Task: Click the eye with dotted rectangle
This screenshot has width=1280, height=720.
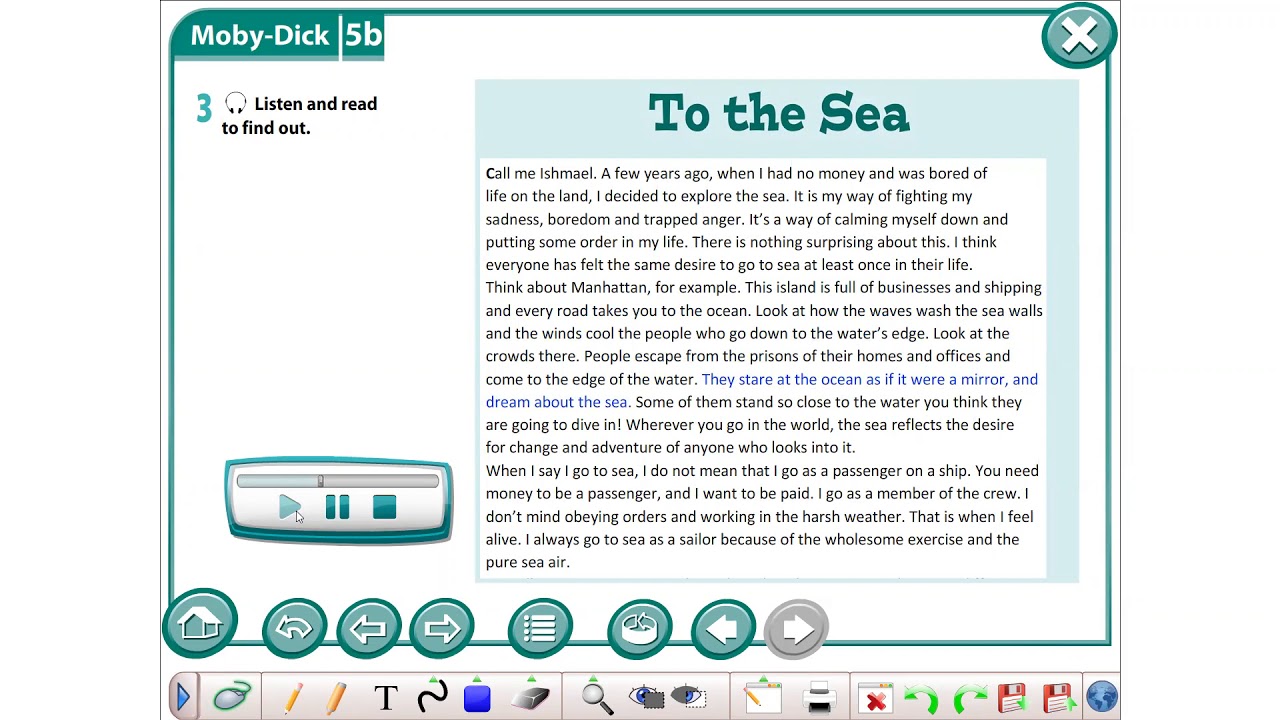Action: pos(688,697)
